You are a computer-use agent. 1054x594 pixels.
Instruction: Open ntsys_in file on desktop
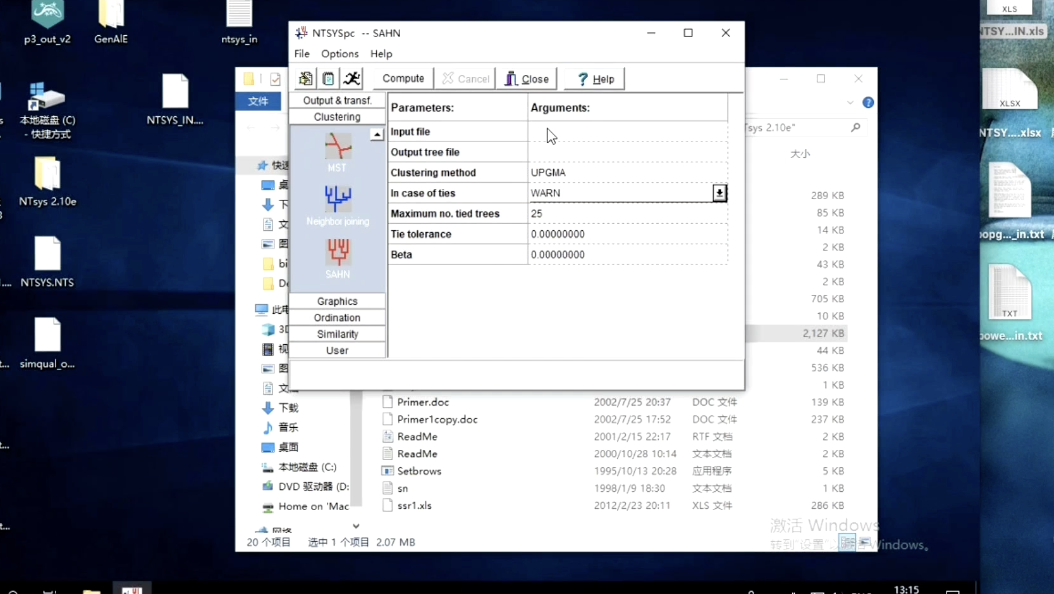point(239,23)
